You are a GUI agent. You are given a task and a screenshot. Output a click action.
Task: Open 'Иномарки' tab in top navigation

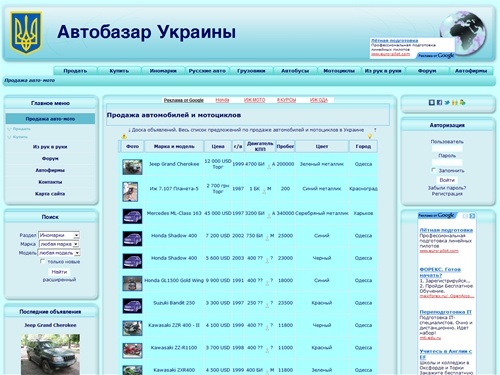click(x=163, y=71)
